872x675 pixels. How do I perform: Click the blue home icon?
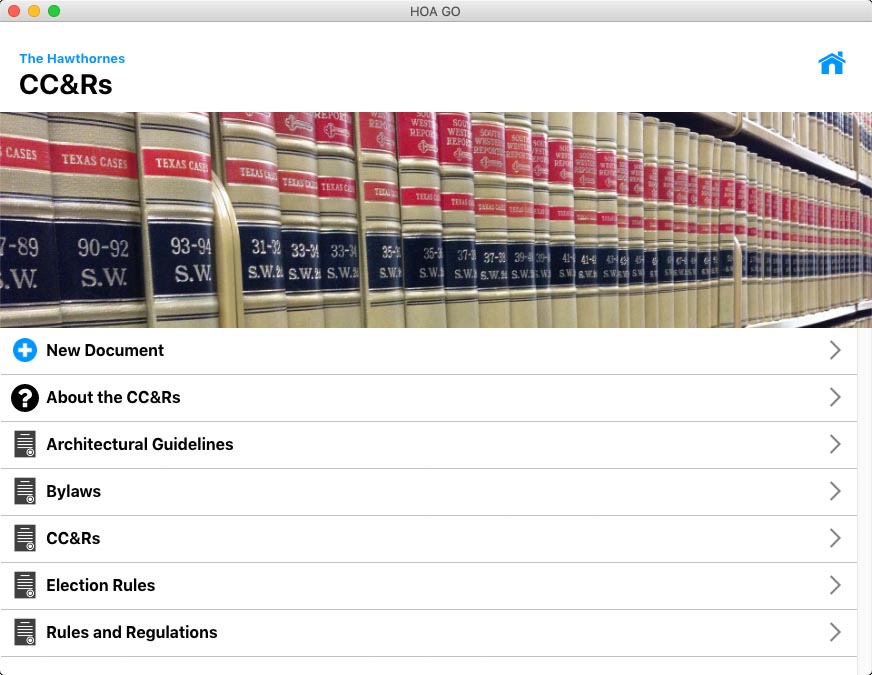(831, 63)
